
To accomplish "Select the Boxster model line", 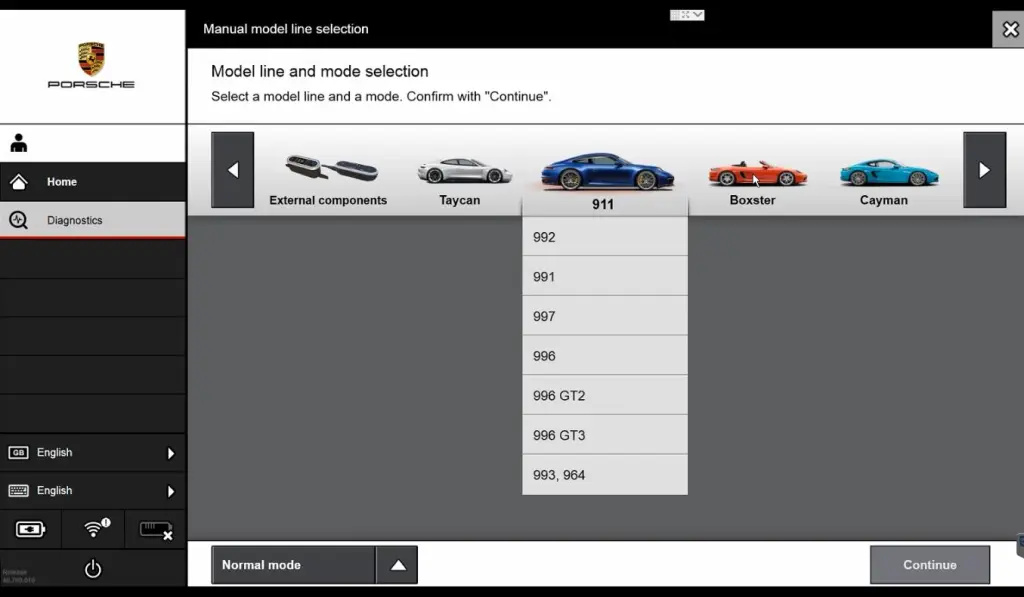I will (753, 181).
